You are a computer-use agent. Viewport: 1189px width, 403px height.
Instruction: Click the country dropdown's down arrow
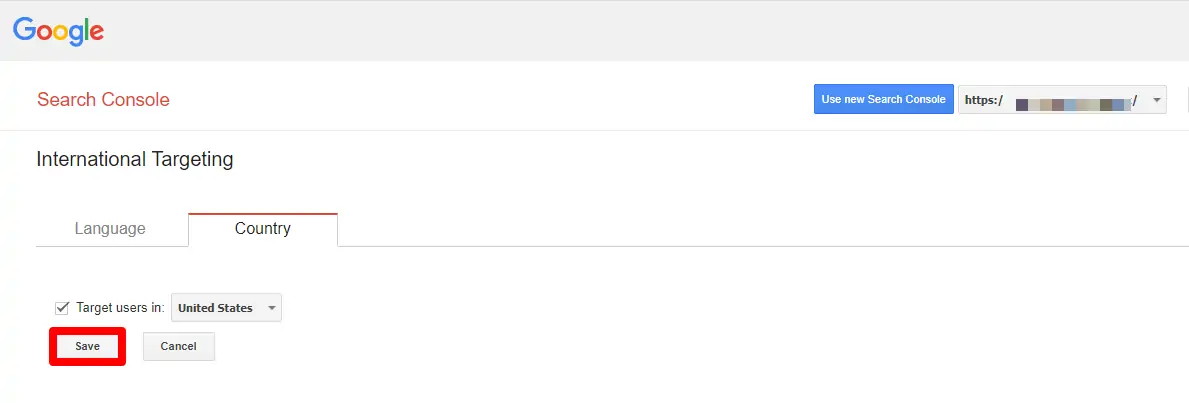272,308
